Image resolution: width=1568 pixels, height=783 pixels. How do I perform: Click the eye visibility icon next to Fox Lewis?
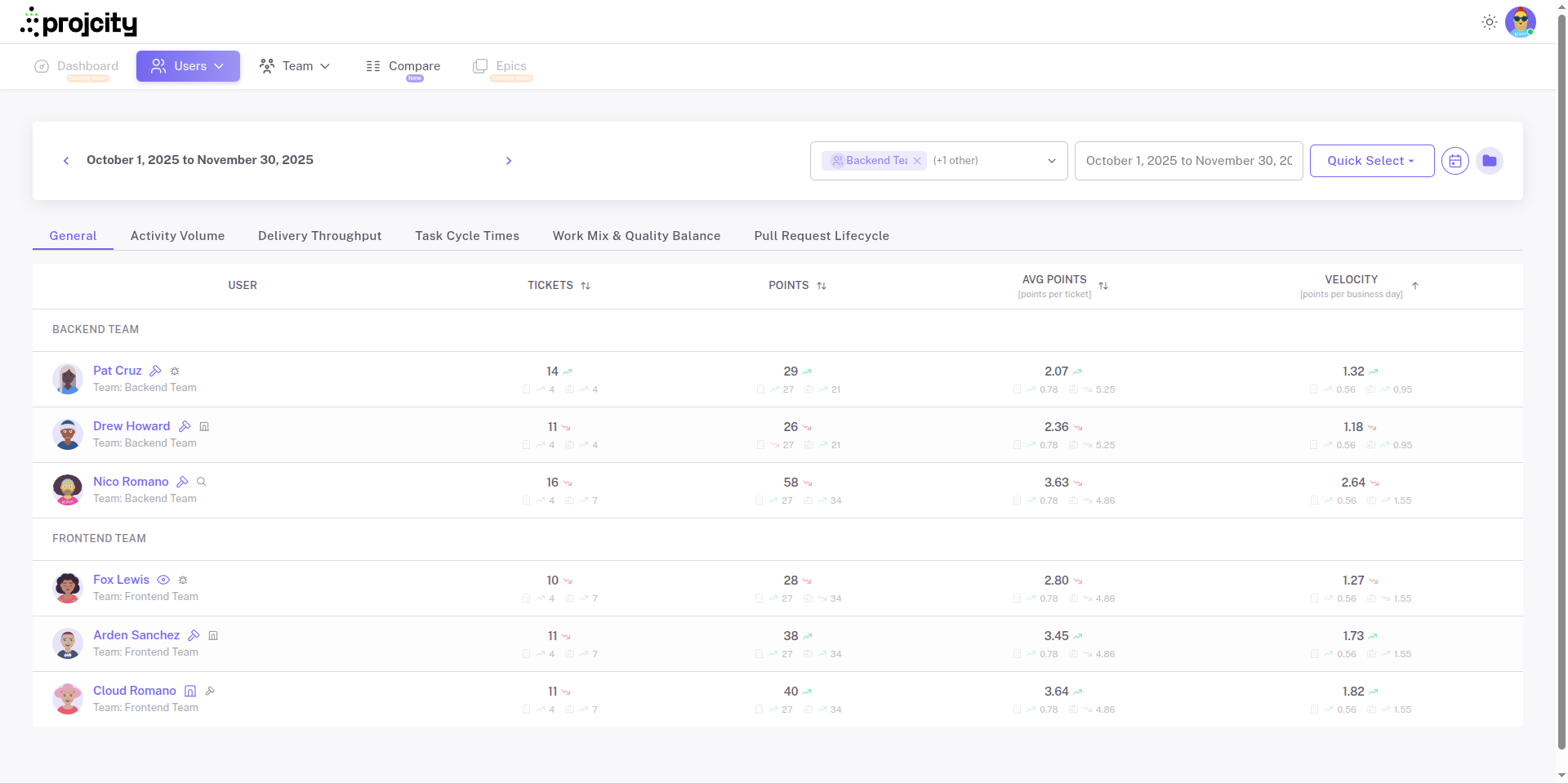click(x=163, y=580)
